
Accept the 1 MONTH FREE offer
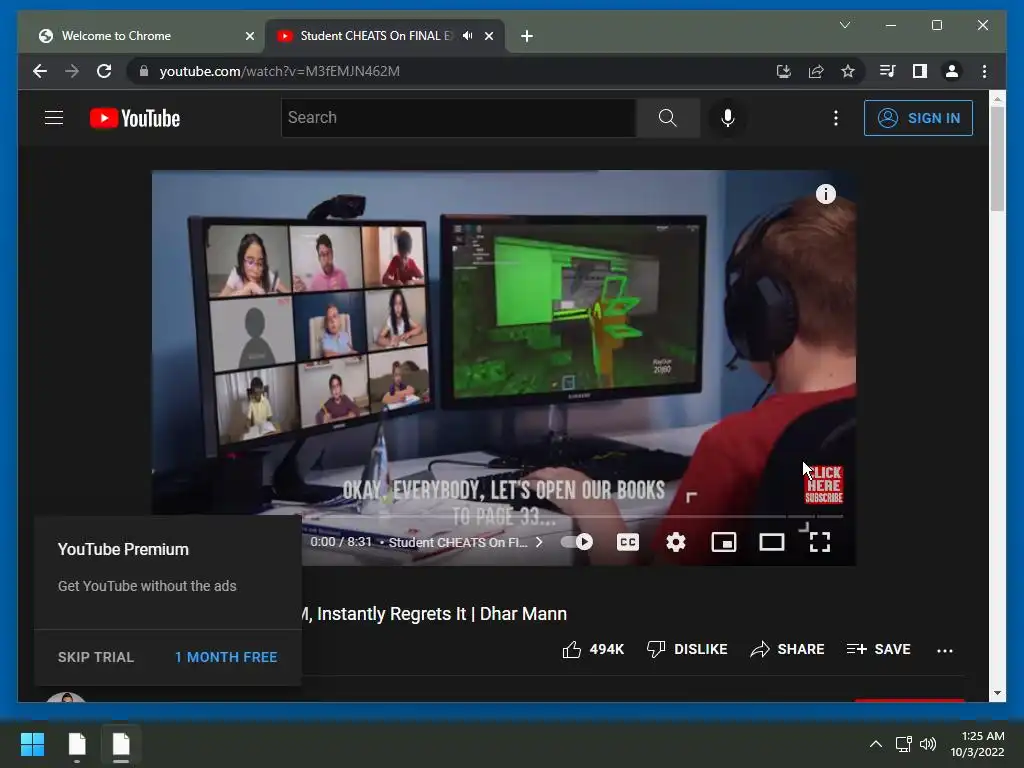[x=226, y=657]
